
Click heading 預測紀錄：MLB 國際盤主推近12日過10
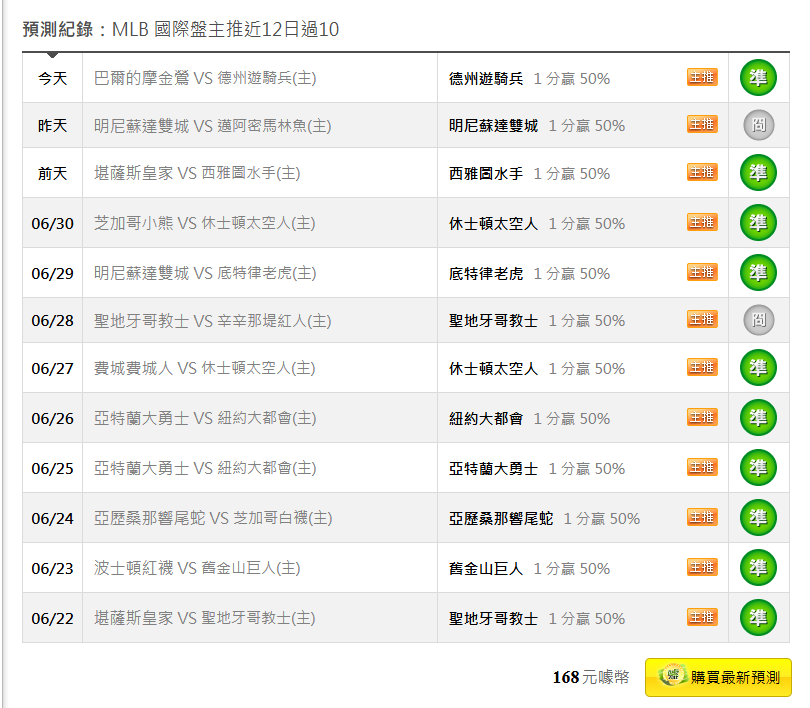point(181,29)
